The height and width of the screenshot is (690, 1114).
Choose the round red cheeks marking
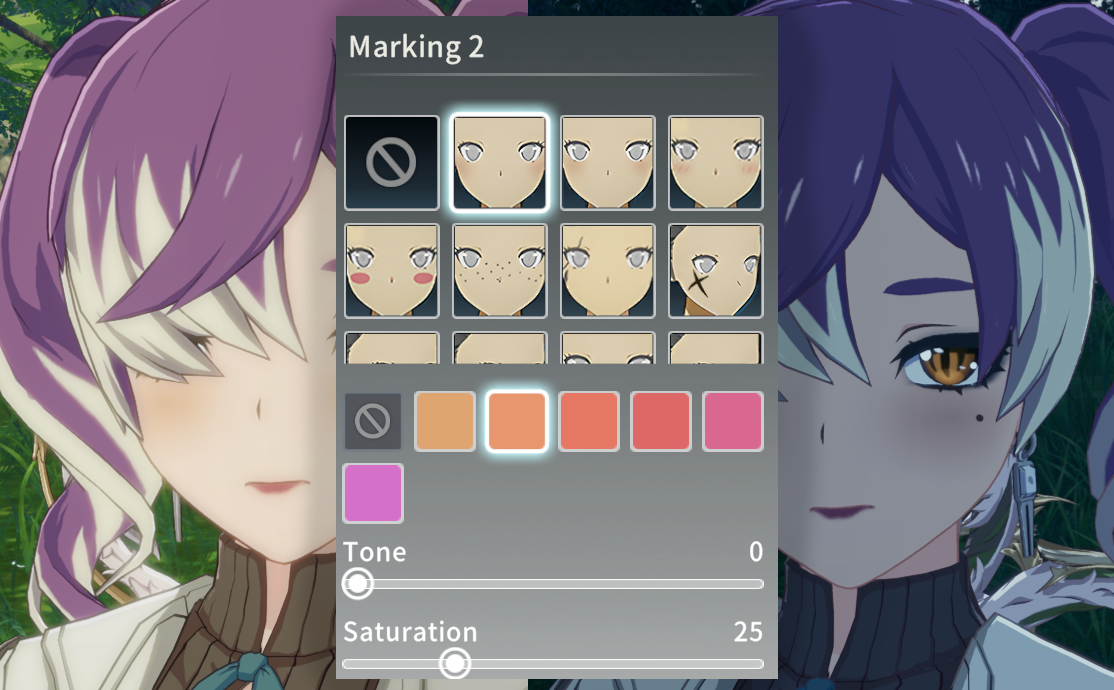391,271
